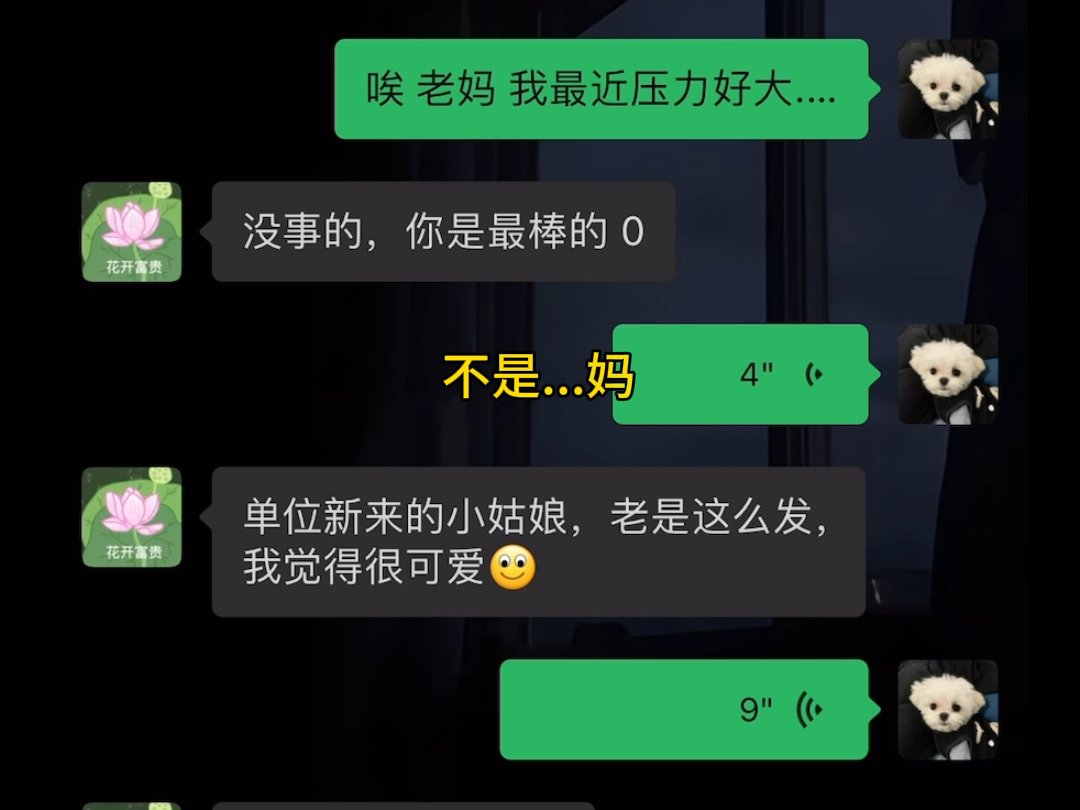Tap partially visible lotus avatar at bottom edge
The height and width of the screenshot is (810, 1080).
click(132, 806)
